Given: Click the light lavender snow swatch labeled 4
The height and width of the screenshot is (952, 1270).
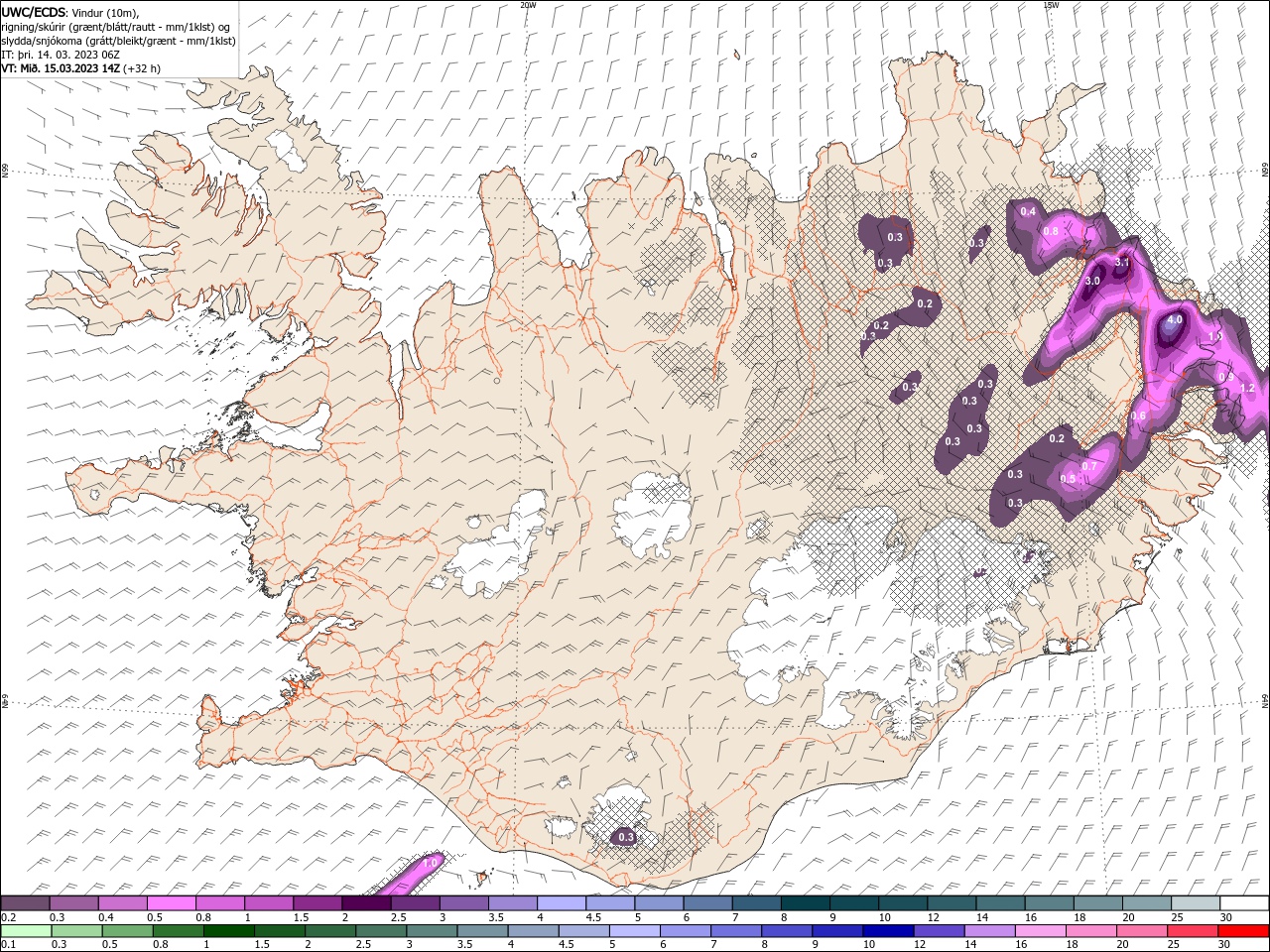Looking at the screenshot, I should pos(562,903).
